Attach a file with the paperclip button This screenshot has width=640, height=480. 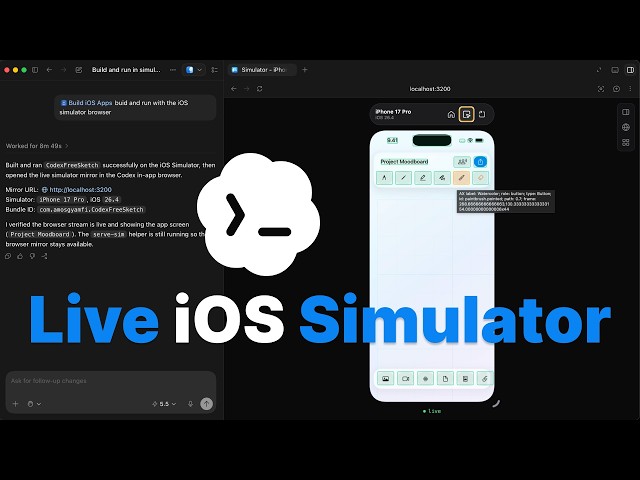(x=484, y=379)
